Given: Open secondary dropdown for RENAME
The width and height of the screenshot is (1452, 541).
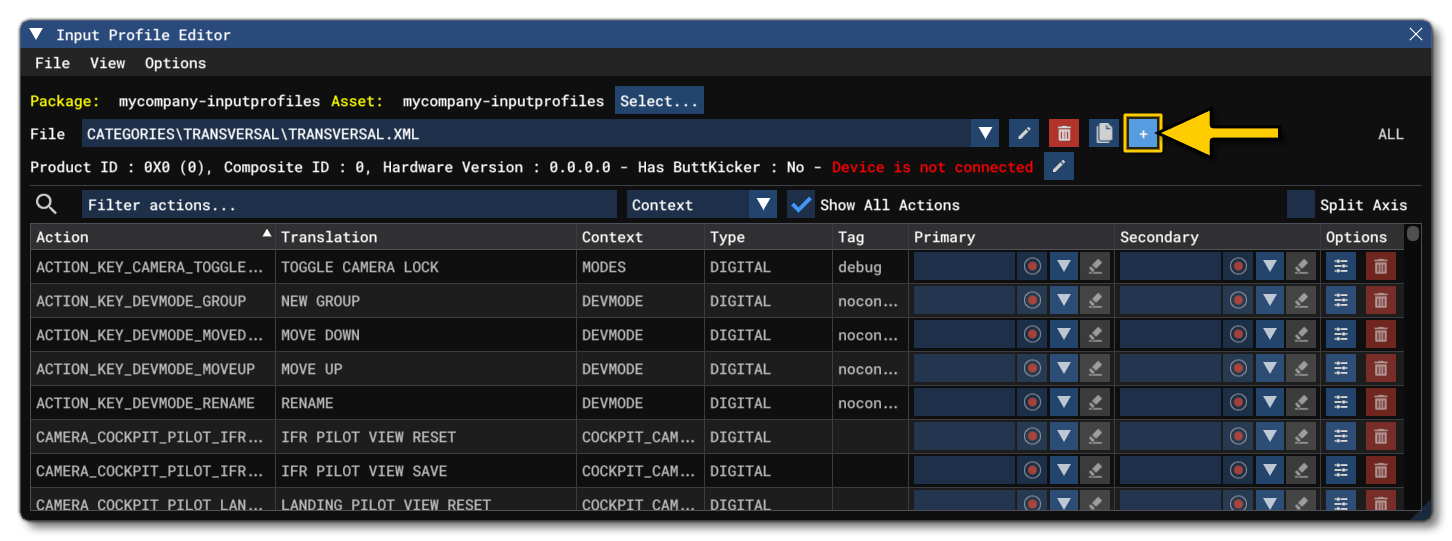Looking at the screenshot, I should 1270,403.
